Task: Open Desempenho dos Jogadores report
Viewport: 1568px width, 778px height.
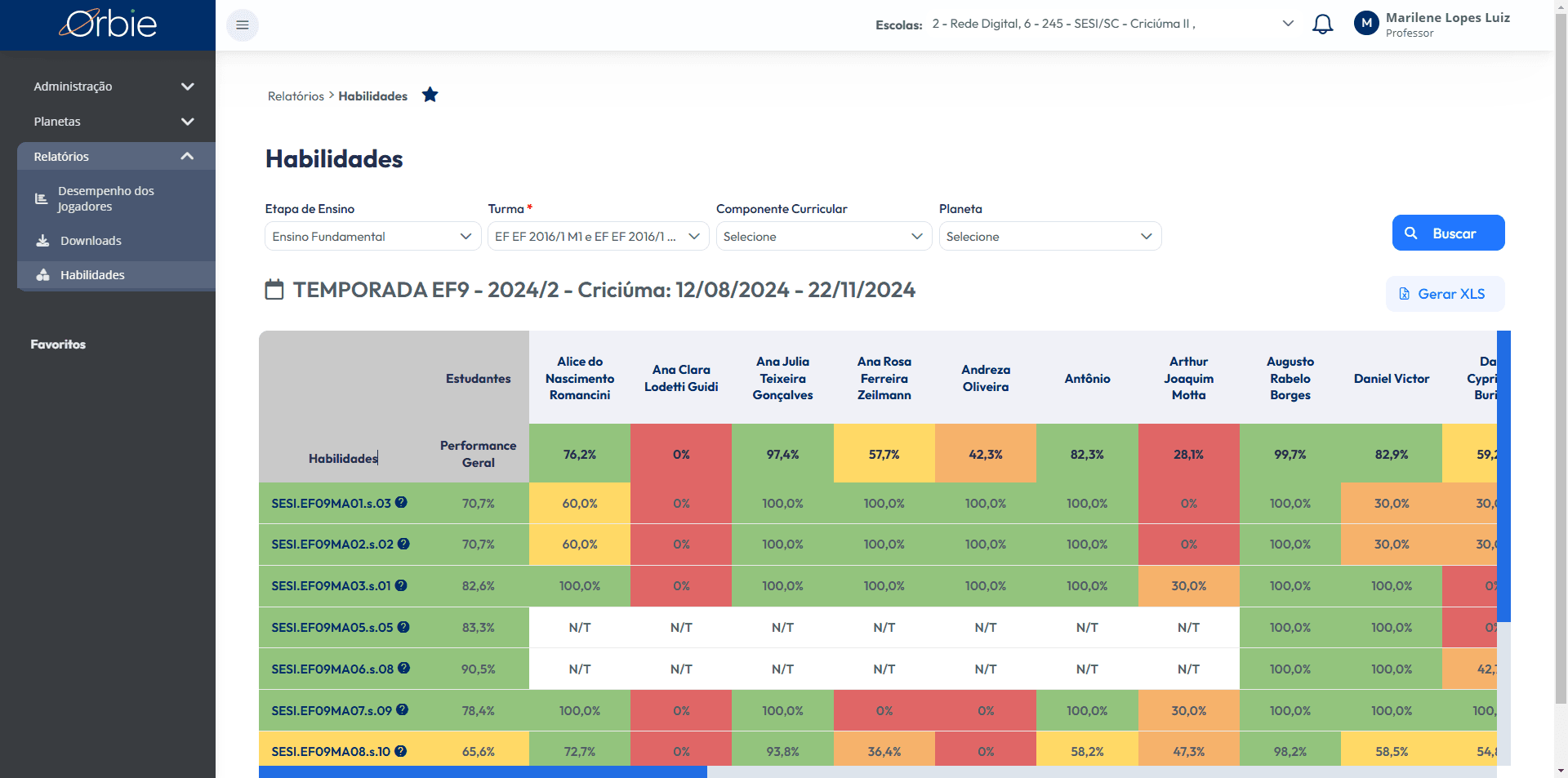Action: [x=116, y=198]
